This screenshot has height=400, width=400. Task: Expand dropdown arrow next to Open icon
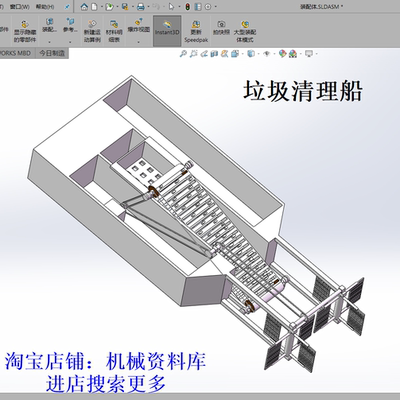[x=117, y=7]
